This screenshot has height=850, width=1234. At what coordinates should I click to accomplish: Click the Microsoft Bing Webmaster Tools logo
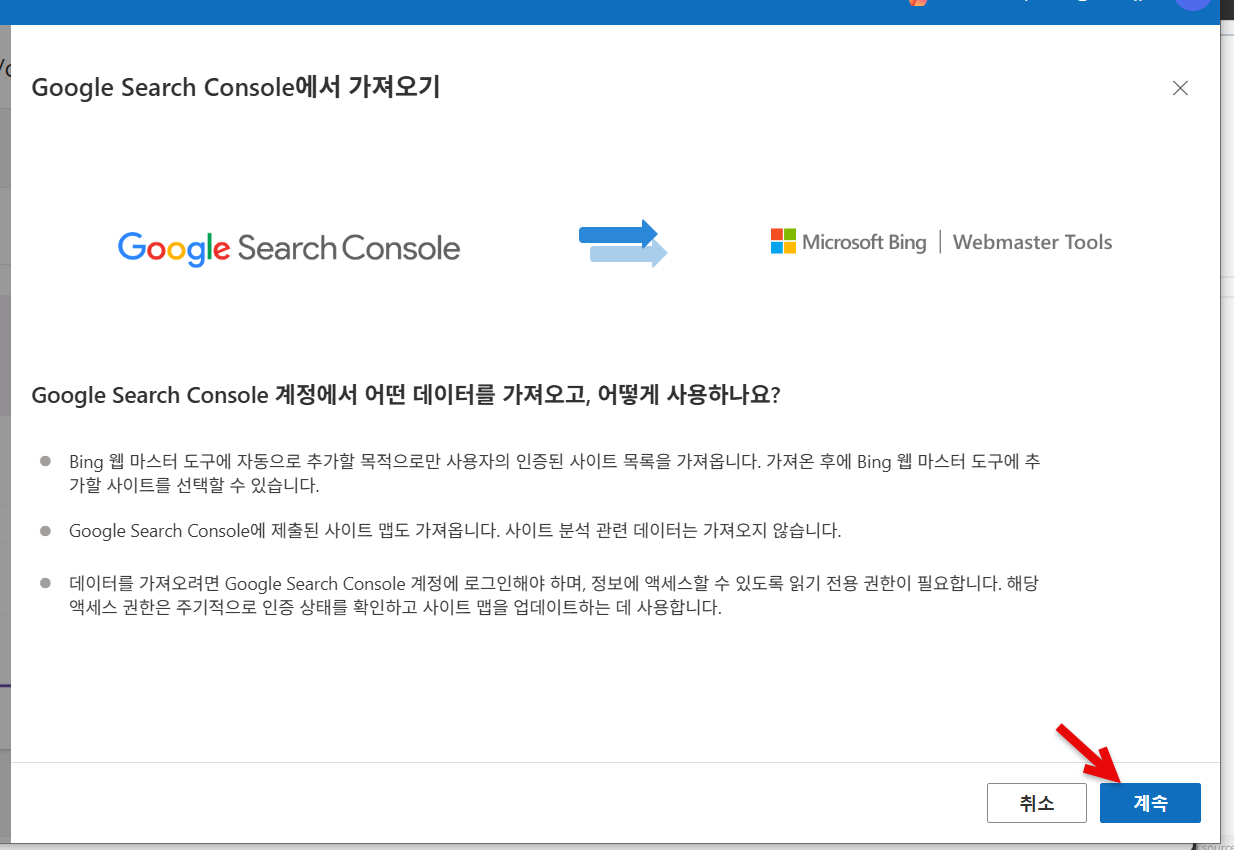point(941,242)
